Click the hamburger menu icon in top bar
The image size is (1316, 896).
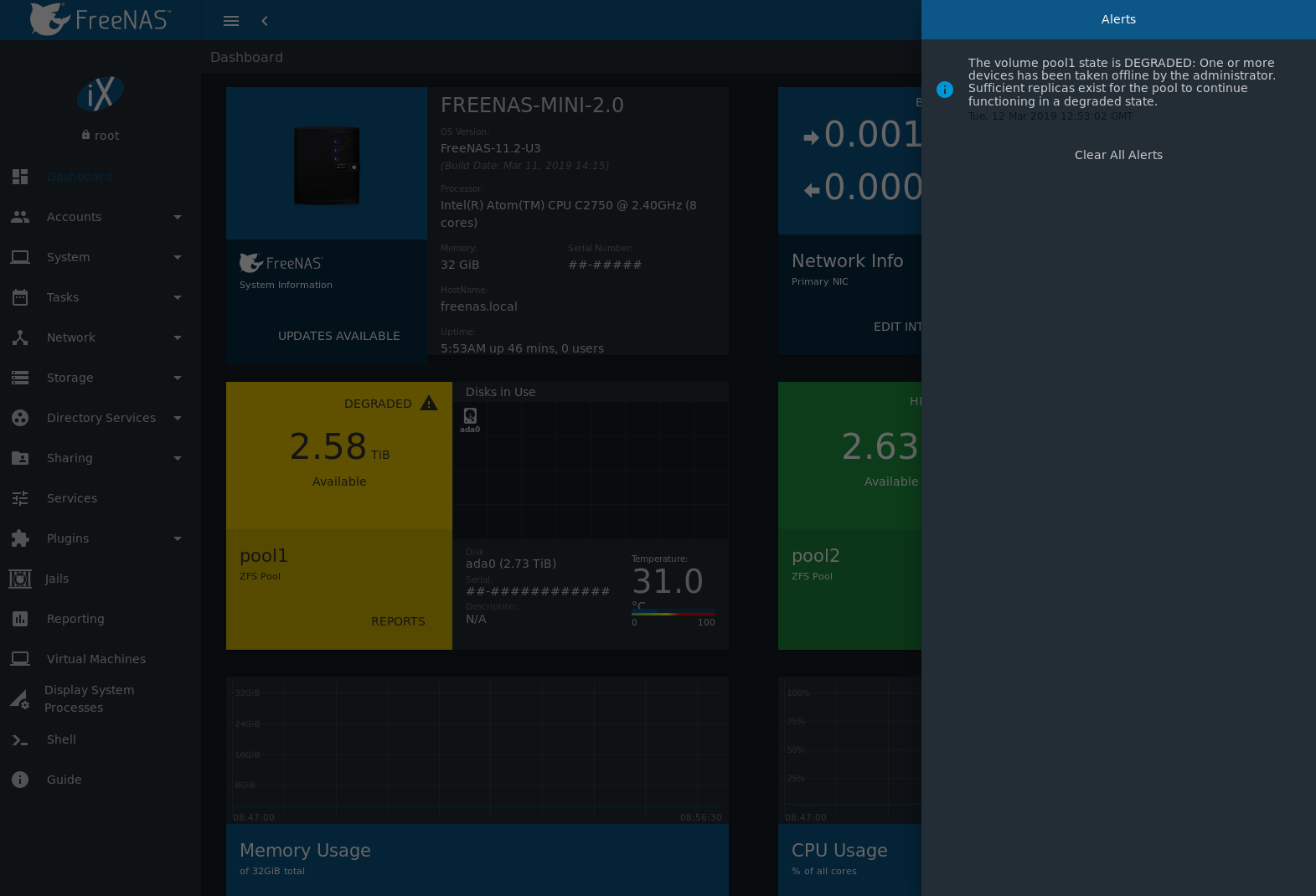tap(231, 21)
